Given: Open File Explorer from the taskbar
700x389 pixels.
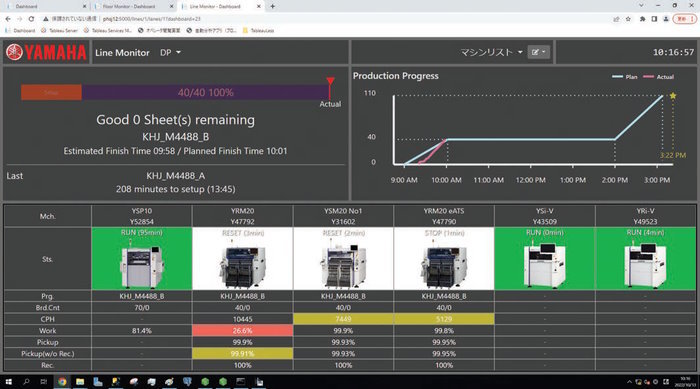Looking at the screenshot, I should click(x=80, y=382).
